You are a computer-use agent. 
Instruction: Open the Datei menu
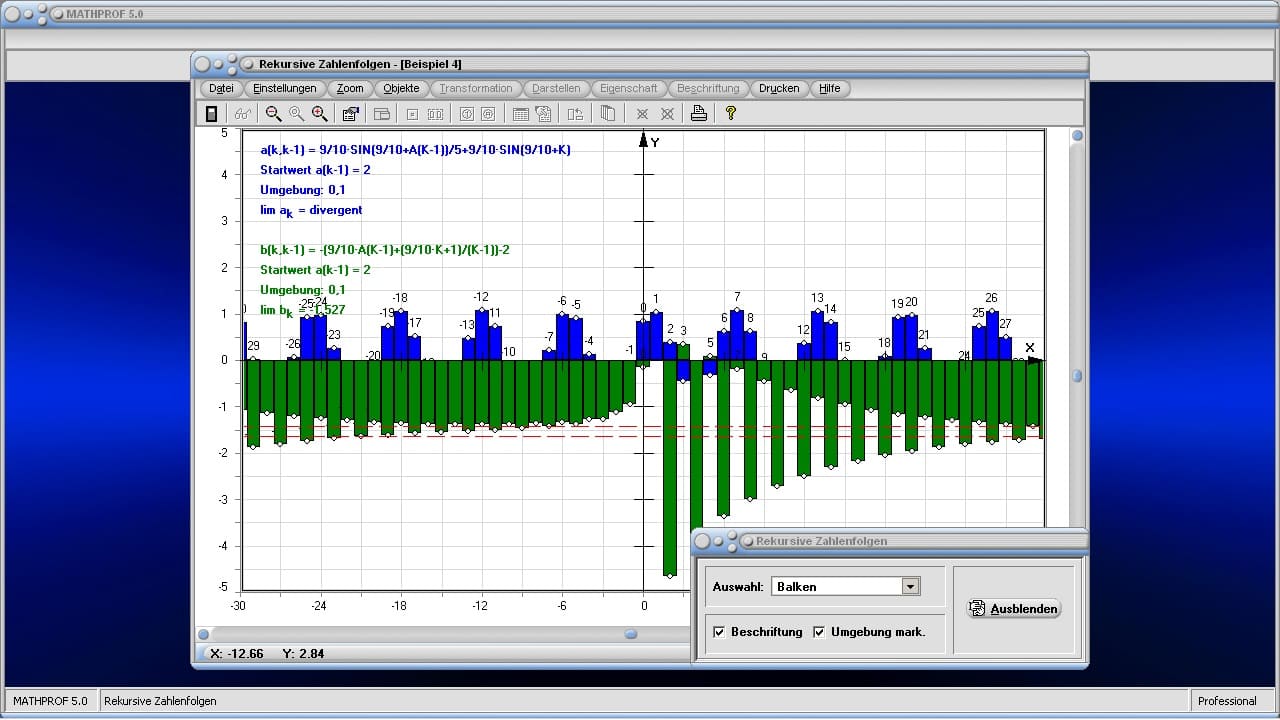coord(221,88)
